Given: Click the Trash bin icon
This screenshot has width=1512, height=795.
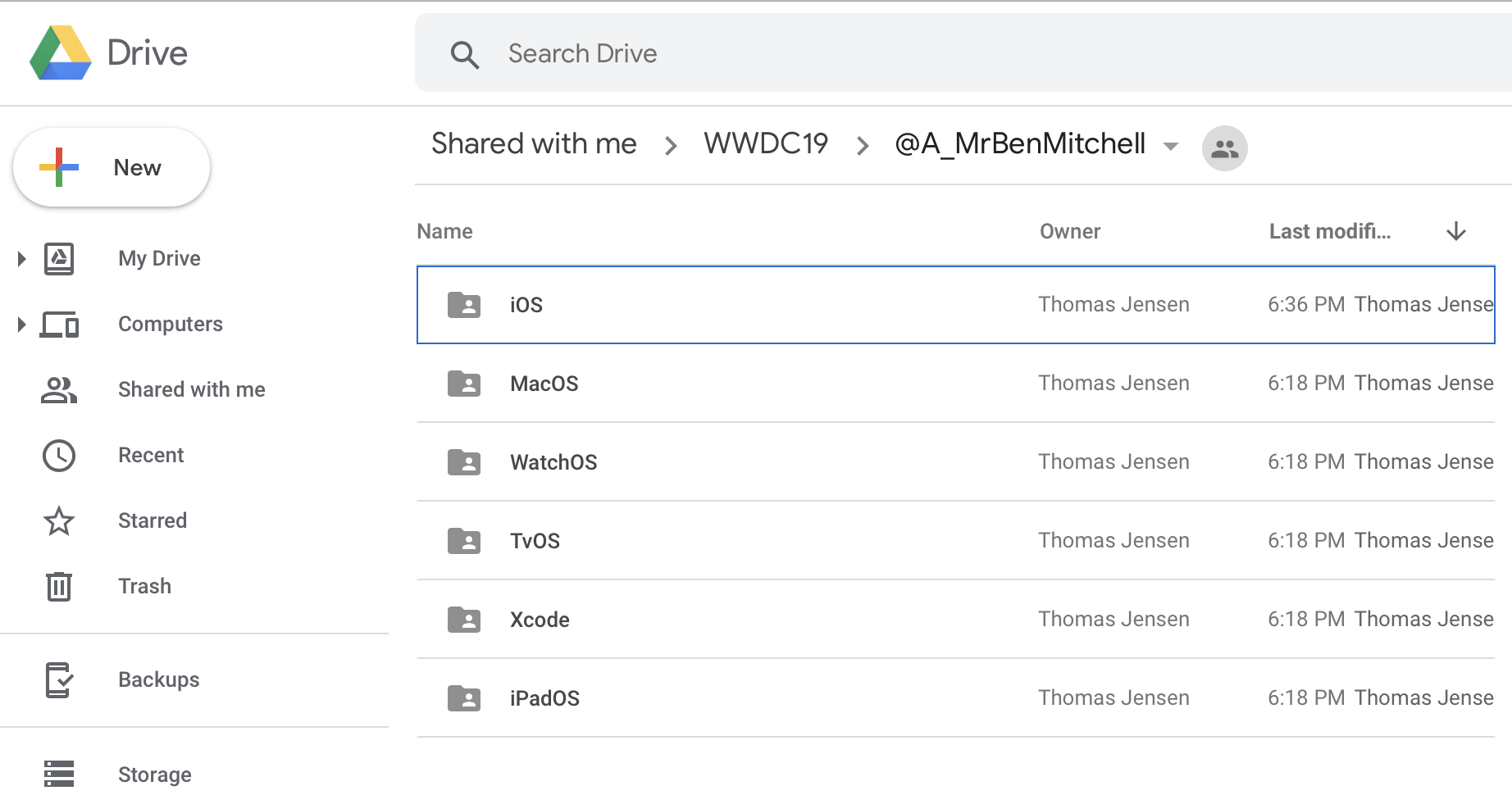Looking at the screenshot, I should 59,587.
